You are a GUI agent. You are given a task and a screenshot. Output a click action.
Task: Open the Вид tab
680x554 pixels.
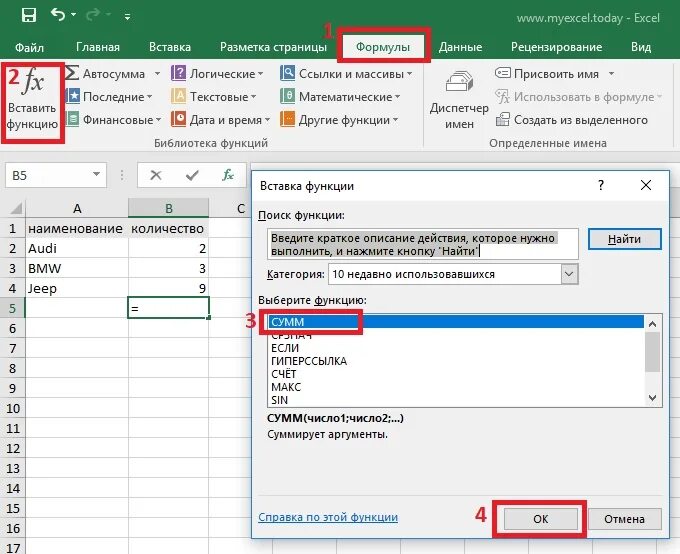(641, 47)
